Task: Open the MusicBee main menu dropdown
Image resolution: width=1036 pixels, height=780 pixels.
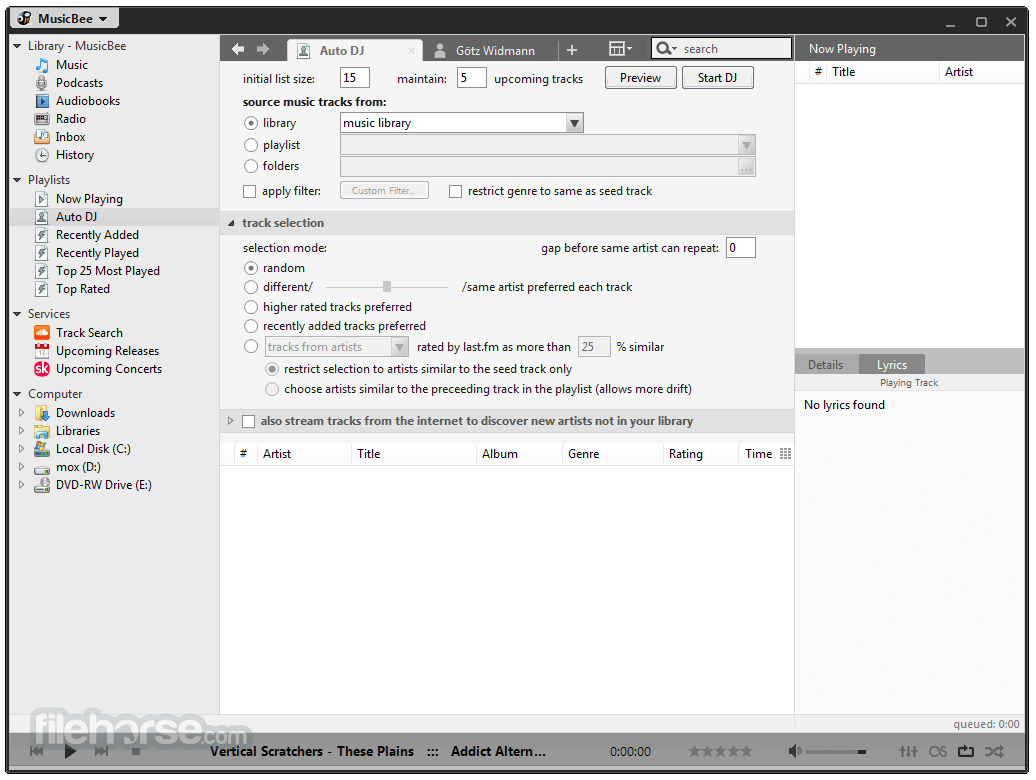Action: (x=64, y=18)
